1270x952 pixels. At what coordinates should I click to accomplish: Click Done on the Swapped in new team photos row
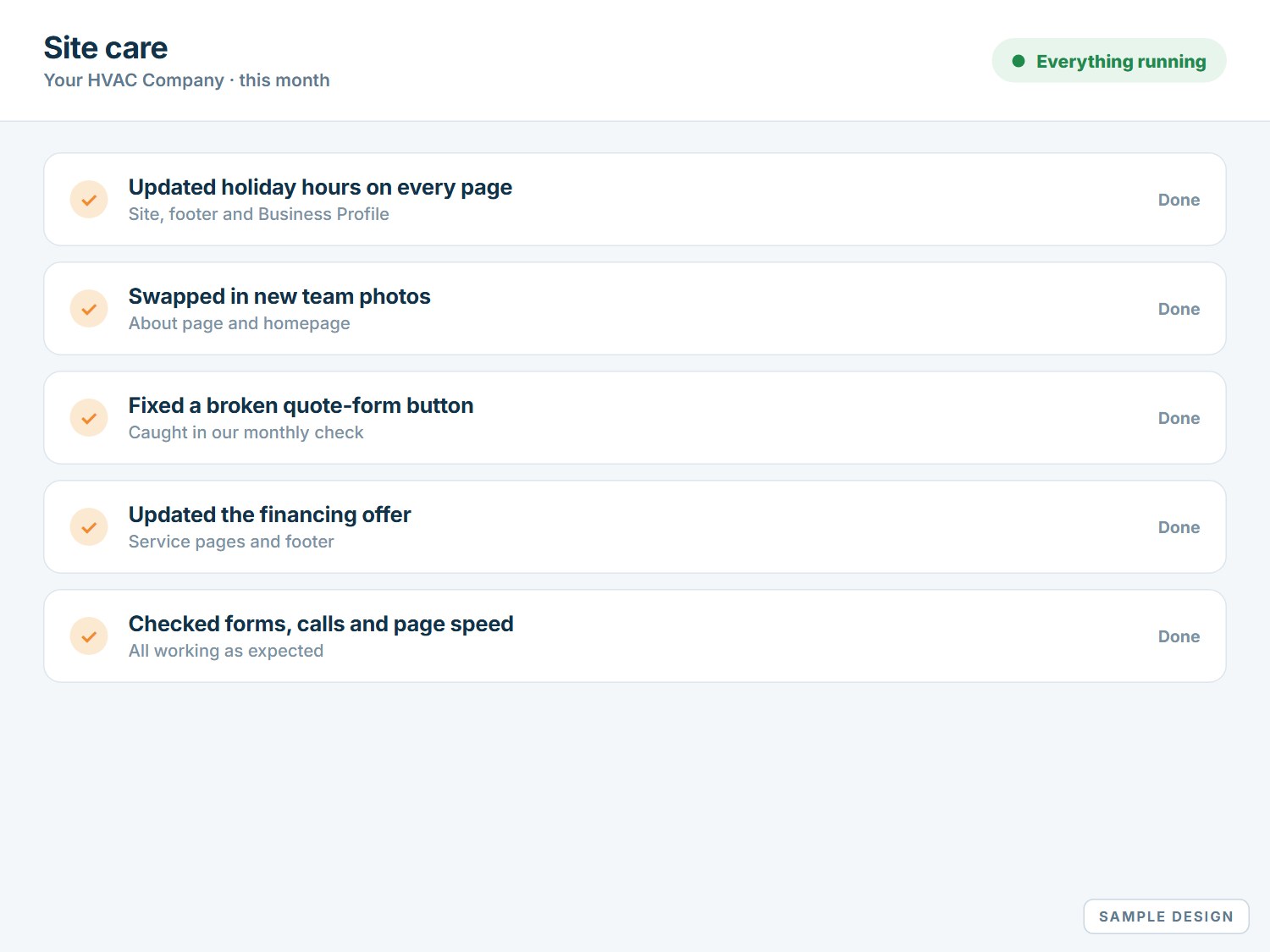pos(1179,309)
